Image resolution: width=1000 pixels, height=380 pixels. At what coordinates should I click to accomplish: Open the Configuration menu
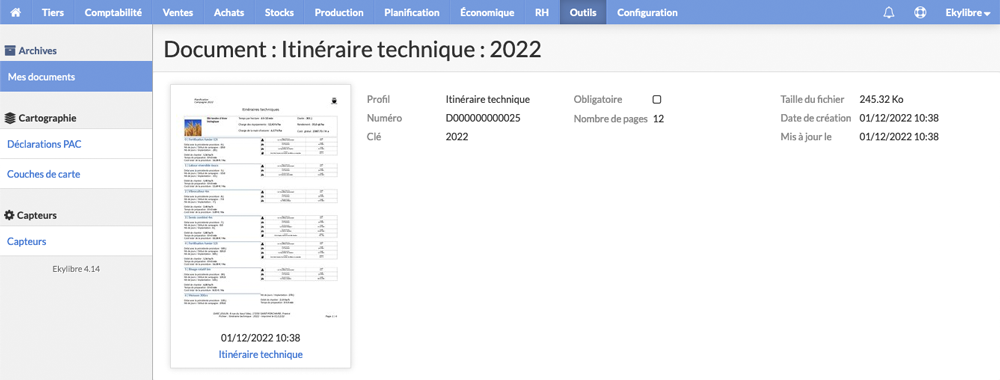[x=647, y=12]
